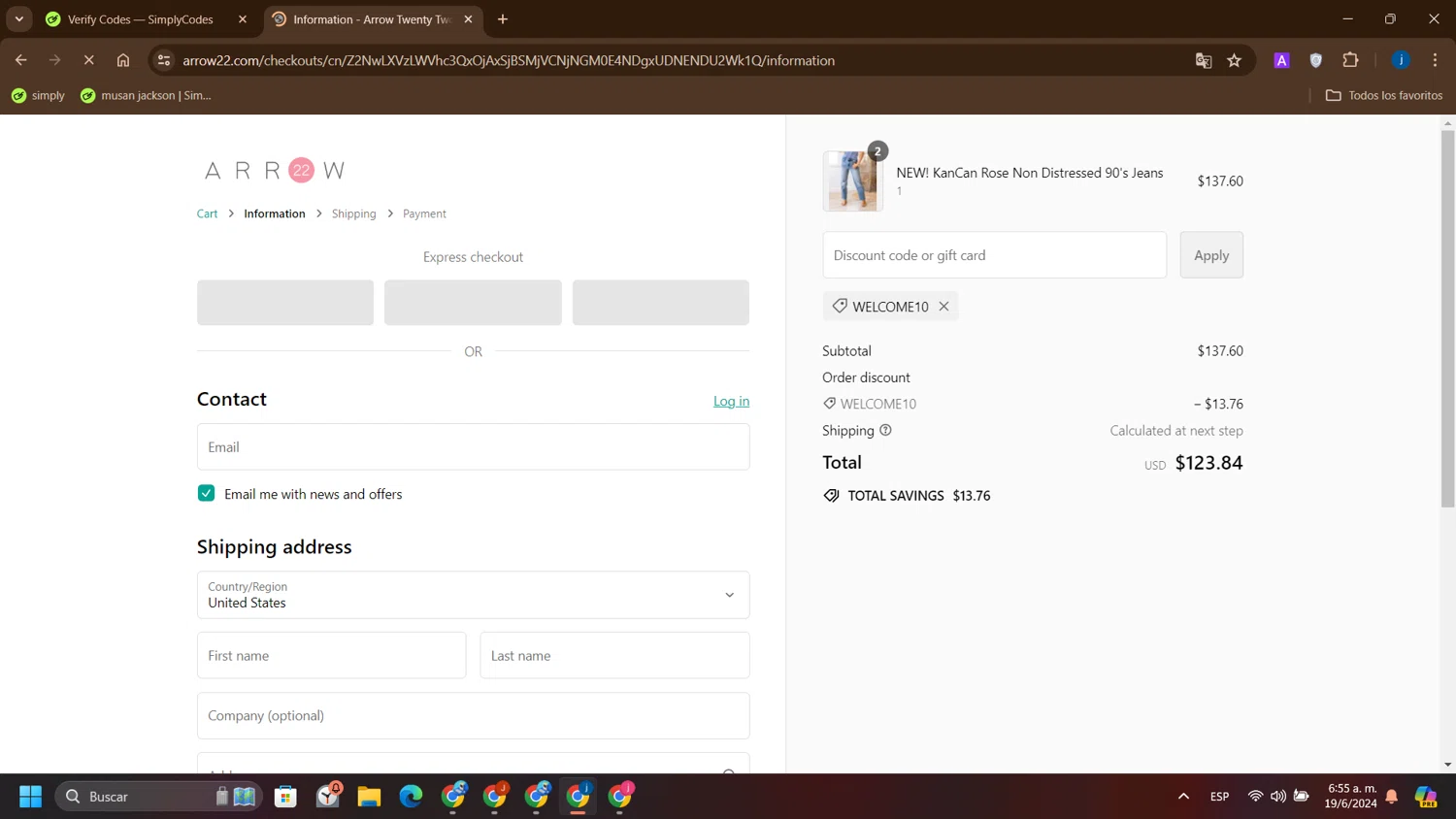Open the shield extension icon

1316,60
